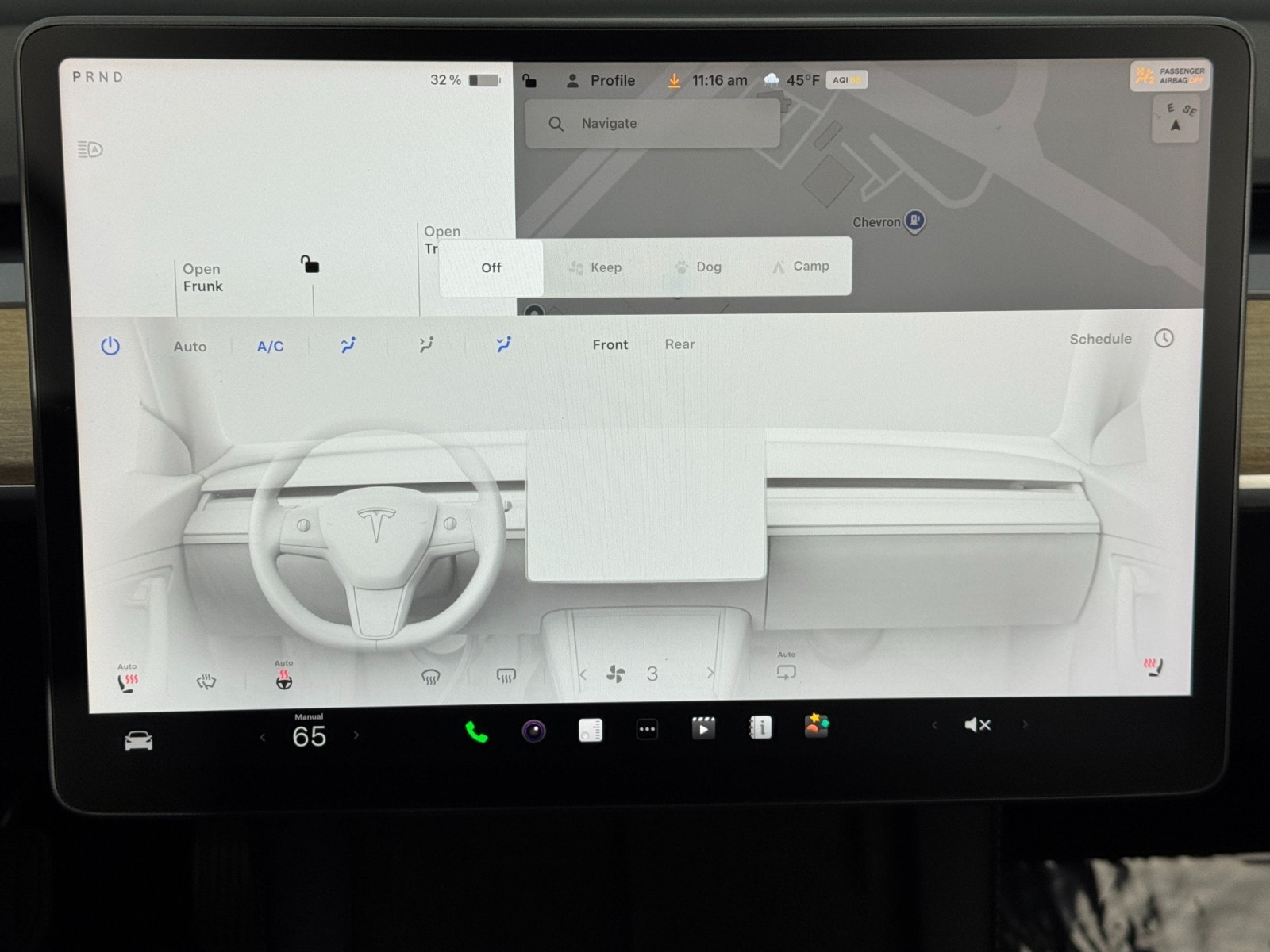
Task: Enable Auto climate mode
Action: pos(190,347)
